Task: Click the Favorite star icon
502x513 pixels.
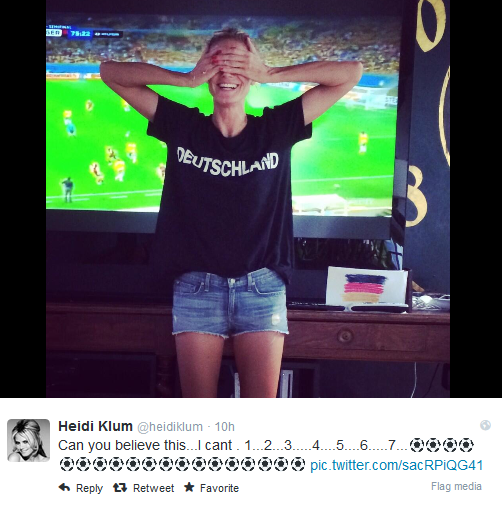Action: click(x=189, y=487)
